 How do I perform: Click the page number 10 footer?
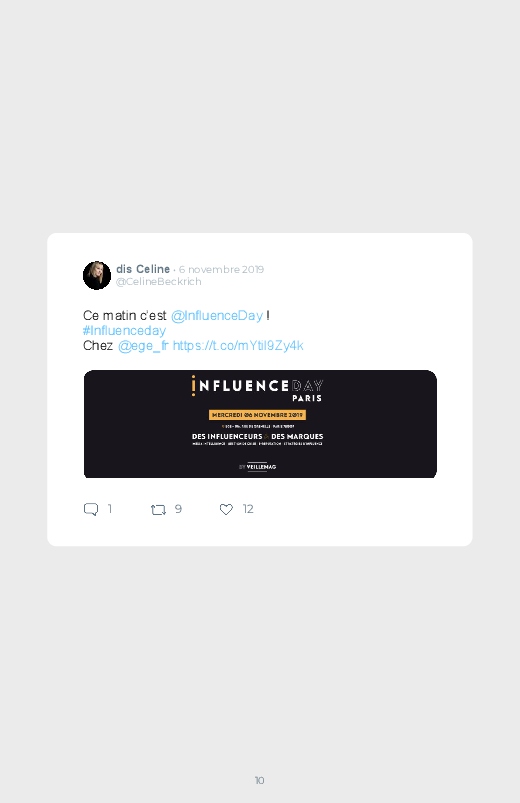(259, 780)
